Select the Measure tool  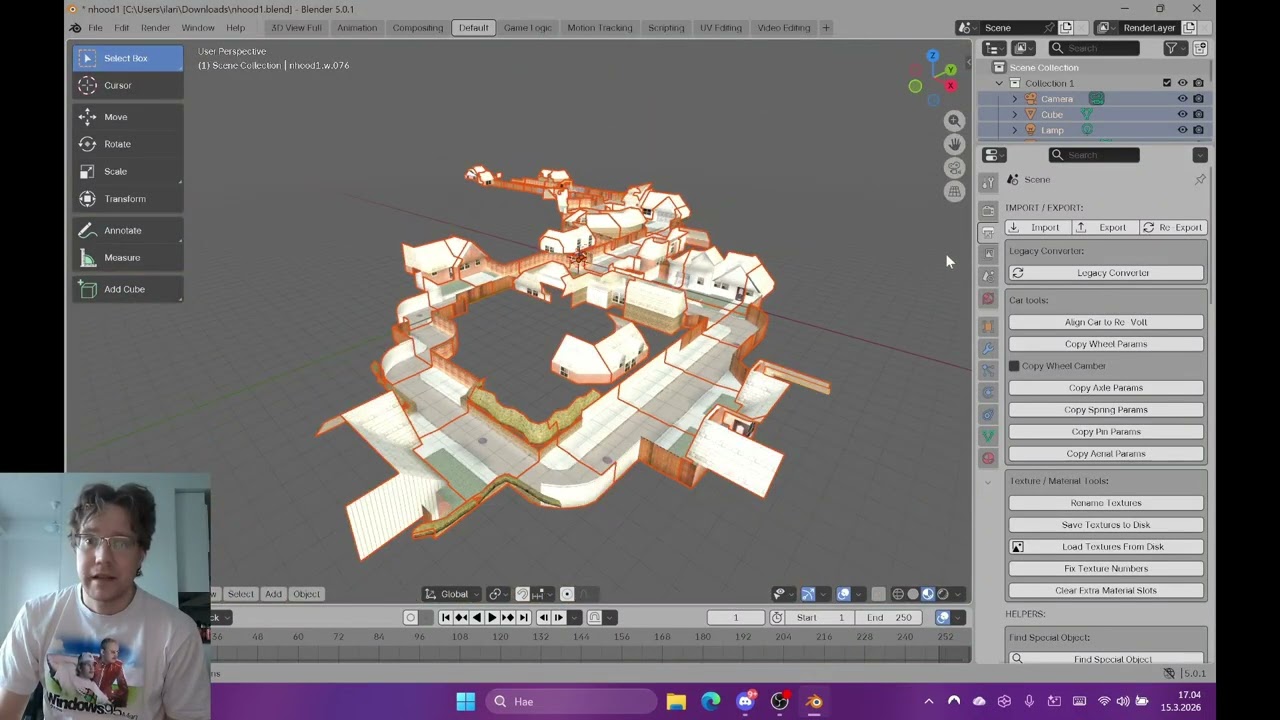tap(127, 258)
